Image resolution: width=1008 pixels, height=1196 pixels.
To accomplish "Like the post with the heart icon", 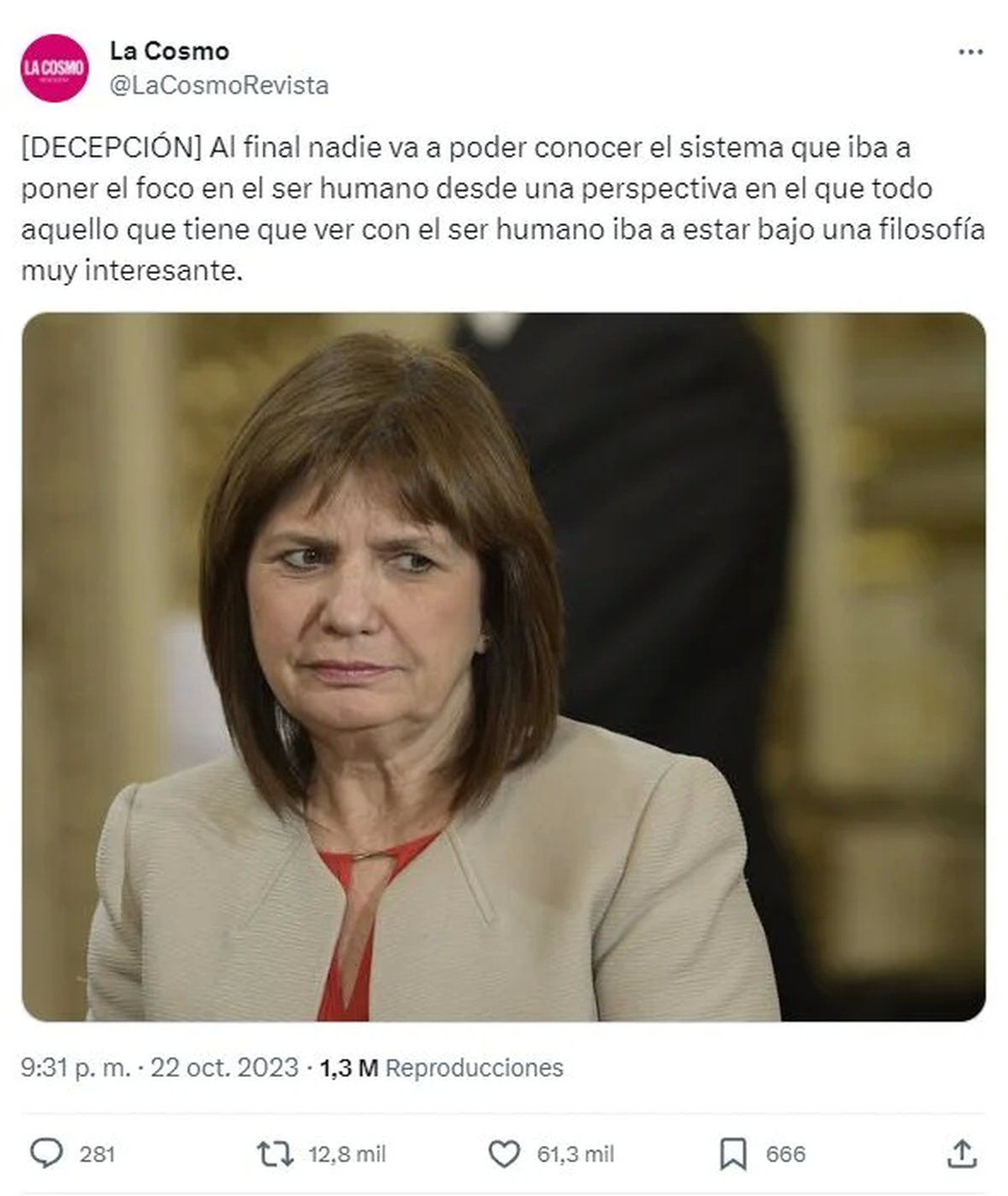I will (x=504, y=1155).
